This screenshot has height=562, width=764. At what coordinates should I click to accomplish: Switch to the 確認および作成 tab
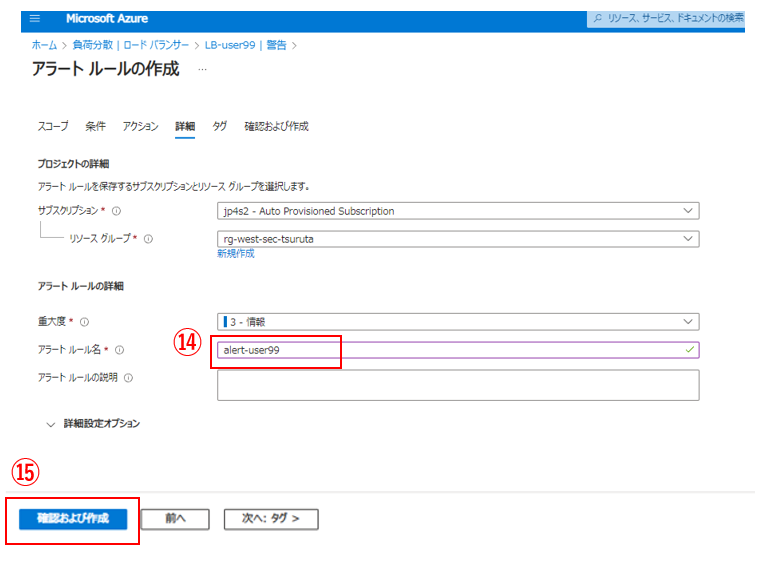[x=276, y=126]
